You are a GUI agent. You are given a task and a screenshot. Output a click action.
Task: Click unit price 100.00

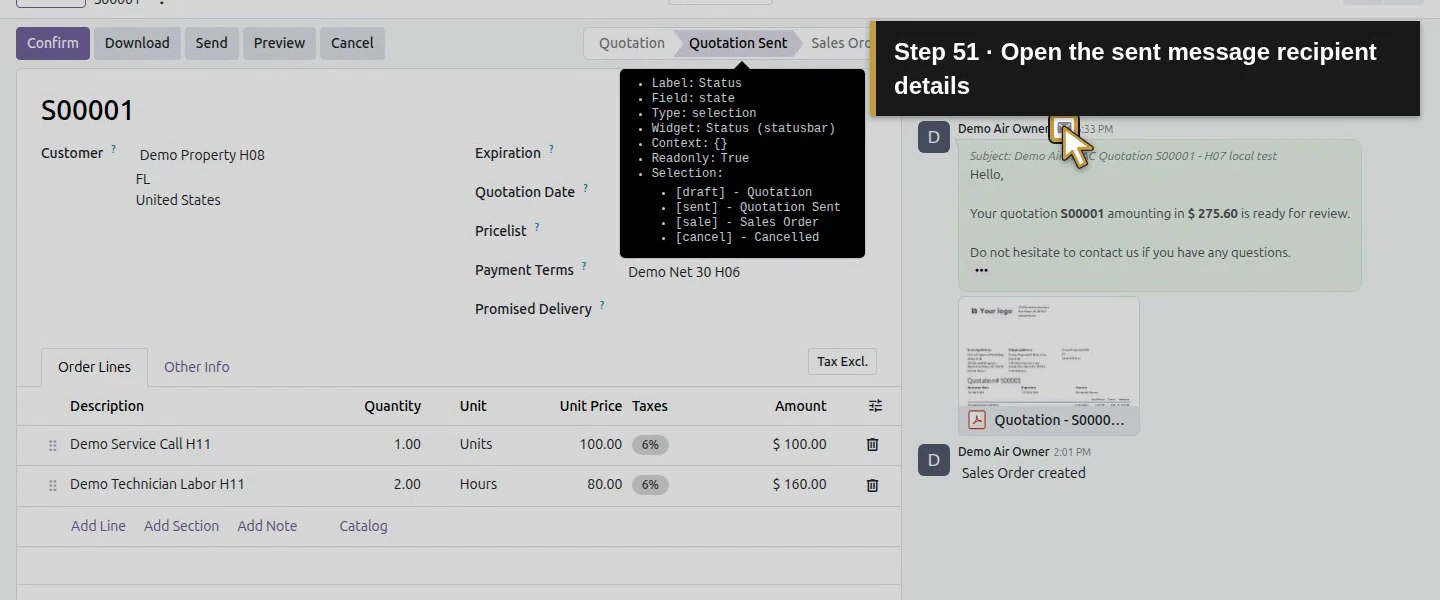click(x=600, y=444)
